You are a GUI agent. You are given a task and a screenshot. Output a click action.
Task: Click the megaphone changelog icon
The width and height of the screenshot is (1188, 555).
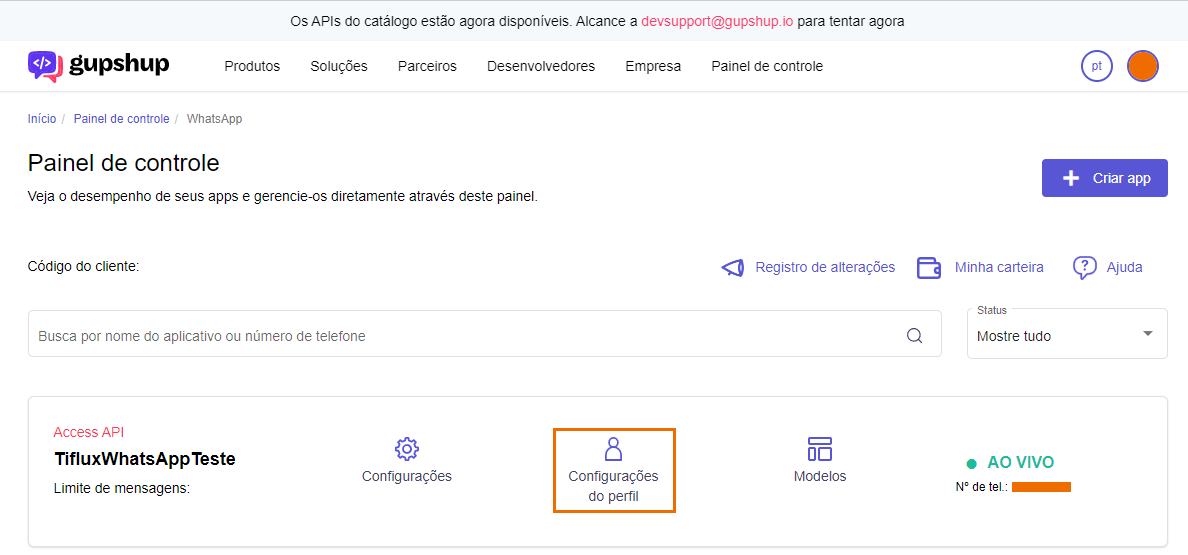(733, 267)
